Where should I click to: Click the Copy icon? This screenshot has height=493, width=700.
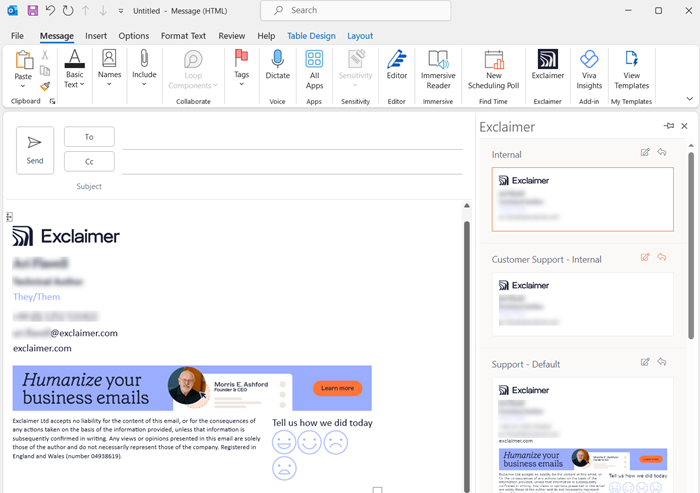tap(45, 71)
